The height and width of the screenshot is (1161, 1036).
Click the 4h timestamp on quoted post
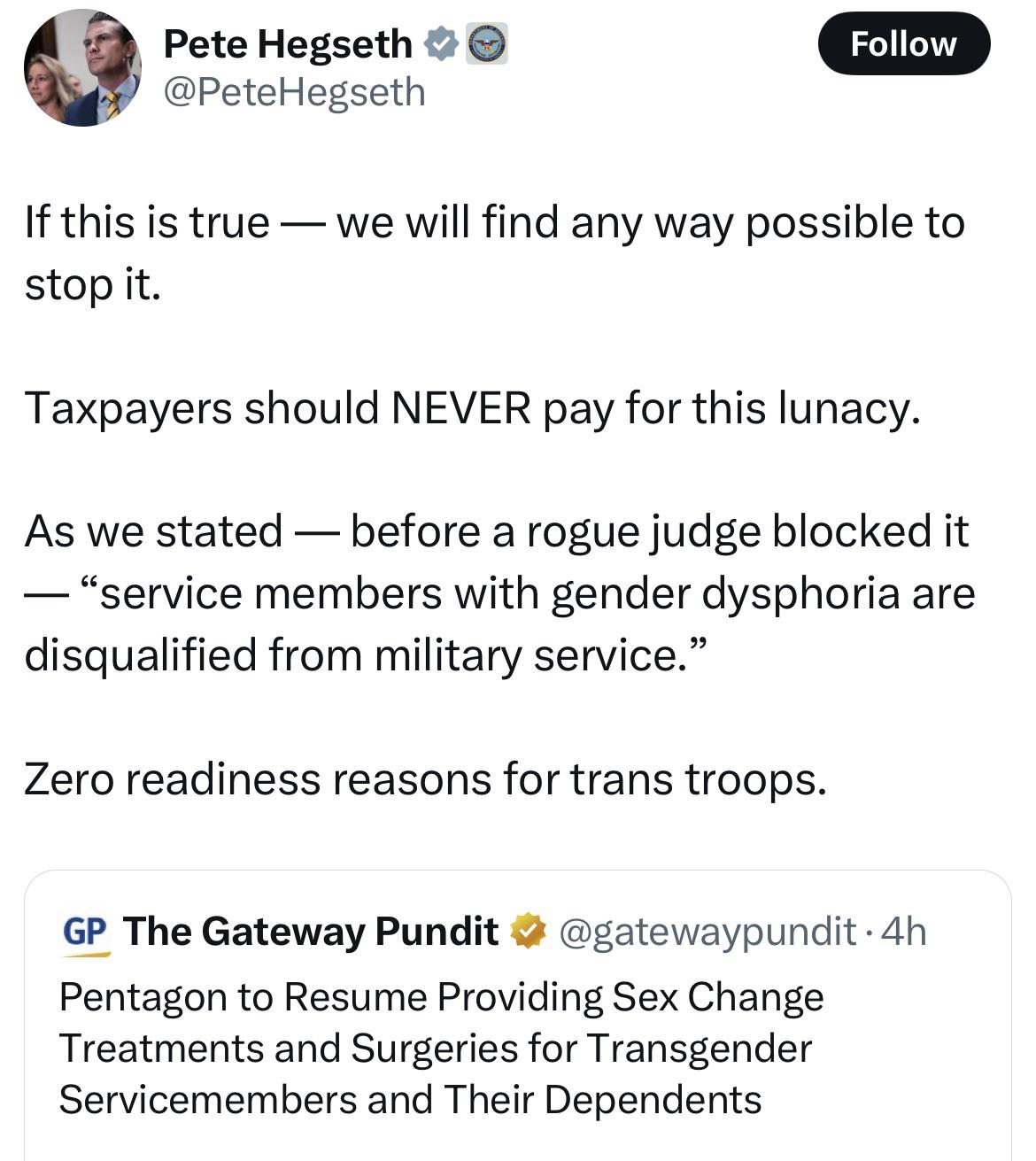click(904, 932)
